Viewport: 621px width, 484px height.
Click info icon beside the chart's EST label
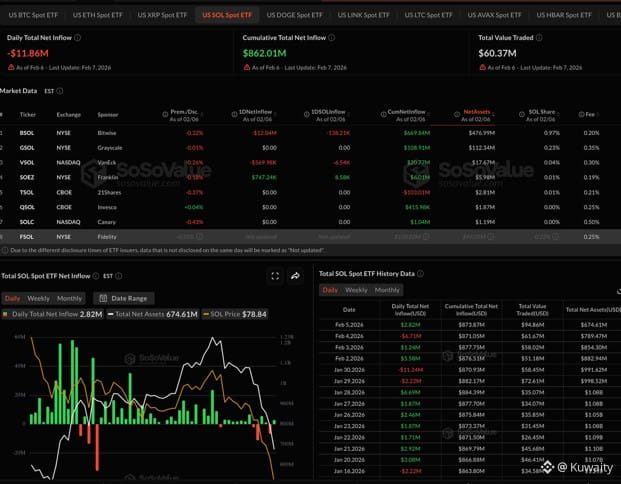click(118, 276)
